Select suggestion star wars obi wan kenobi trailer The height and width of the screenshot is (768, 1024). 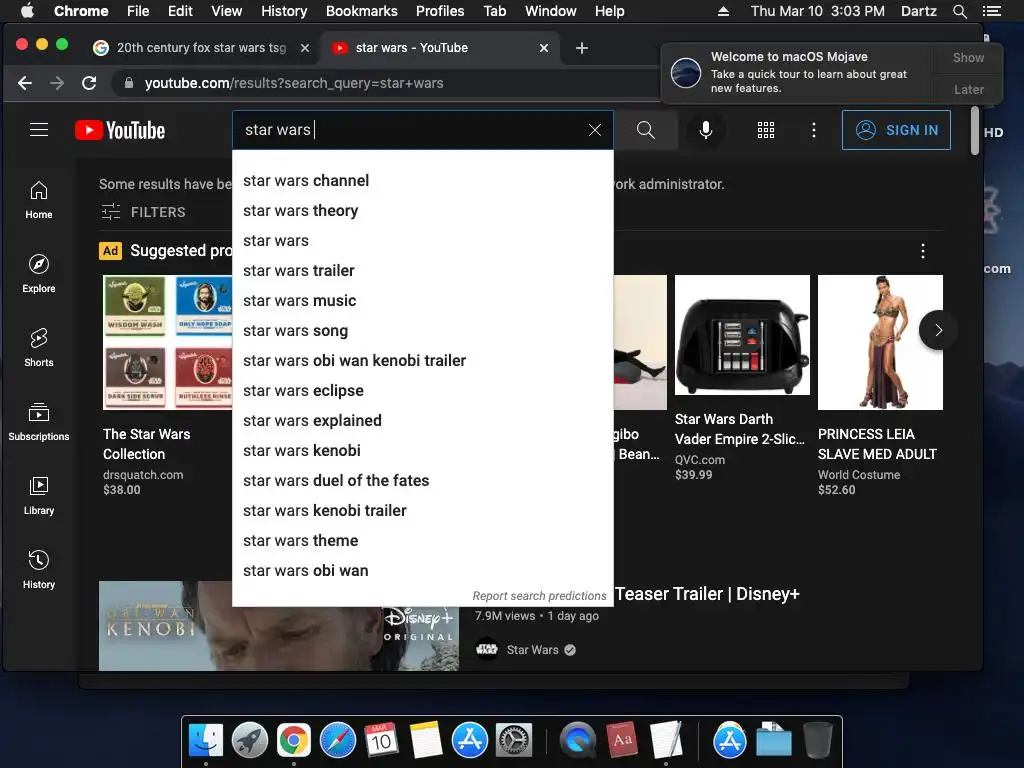pyautogui.click(x=423, y=360)
